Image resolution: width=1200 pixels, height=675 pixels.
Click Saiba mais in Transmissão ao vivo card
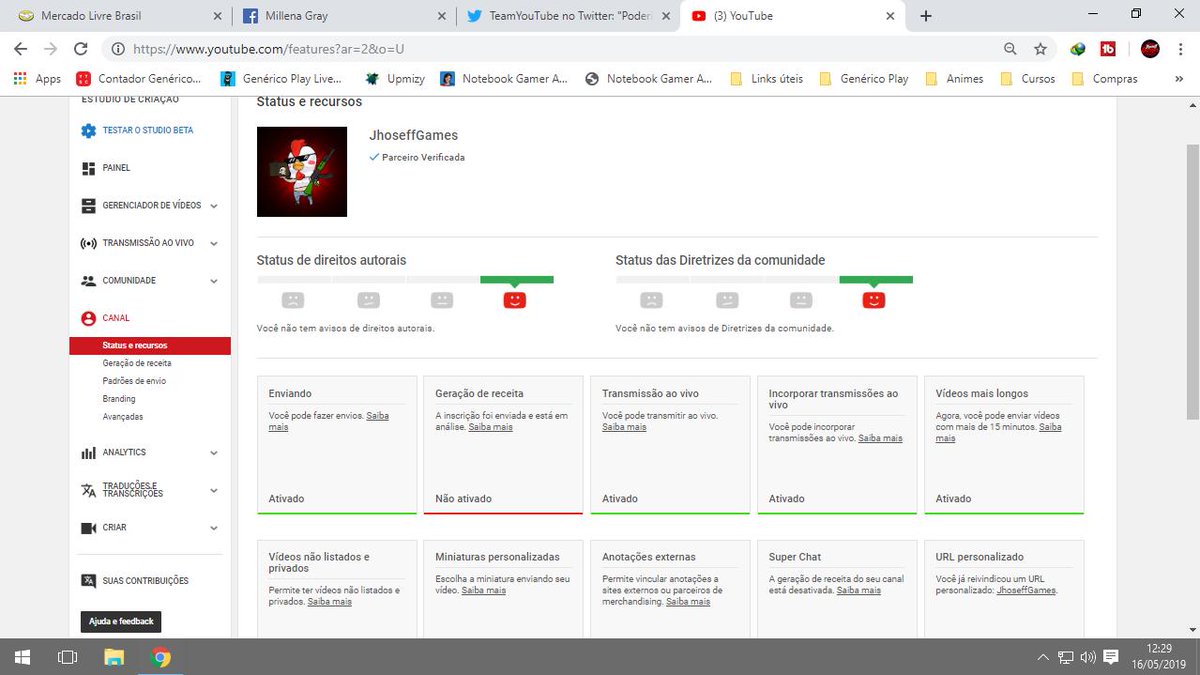click(x=624, y=427)
